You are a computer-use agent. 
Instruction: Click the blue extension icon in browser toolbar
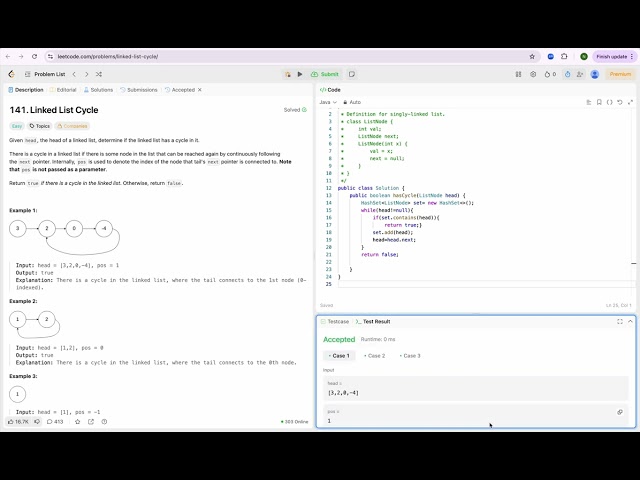(551, 57)
